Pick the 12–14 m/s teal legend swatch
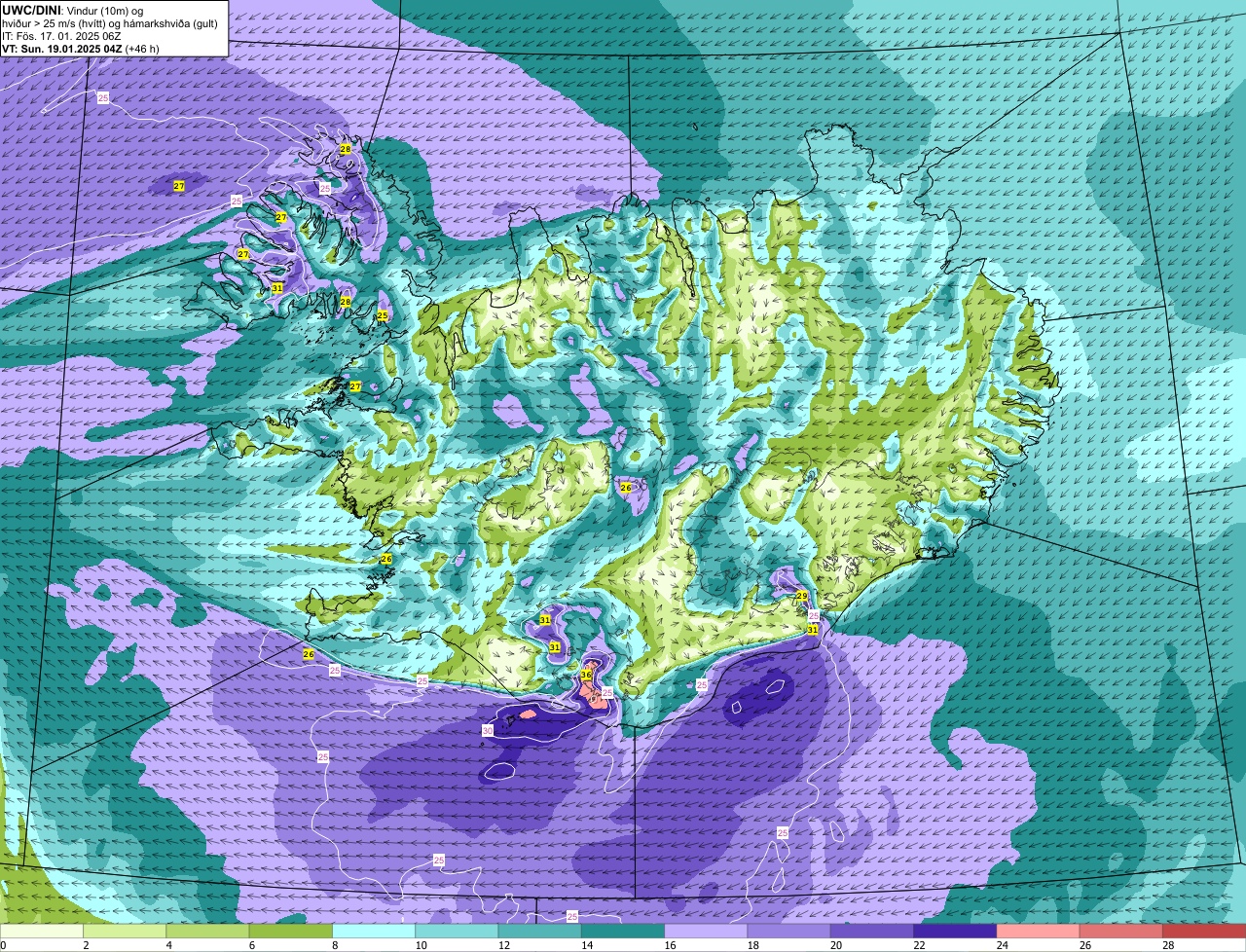 tap(540, 931)
